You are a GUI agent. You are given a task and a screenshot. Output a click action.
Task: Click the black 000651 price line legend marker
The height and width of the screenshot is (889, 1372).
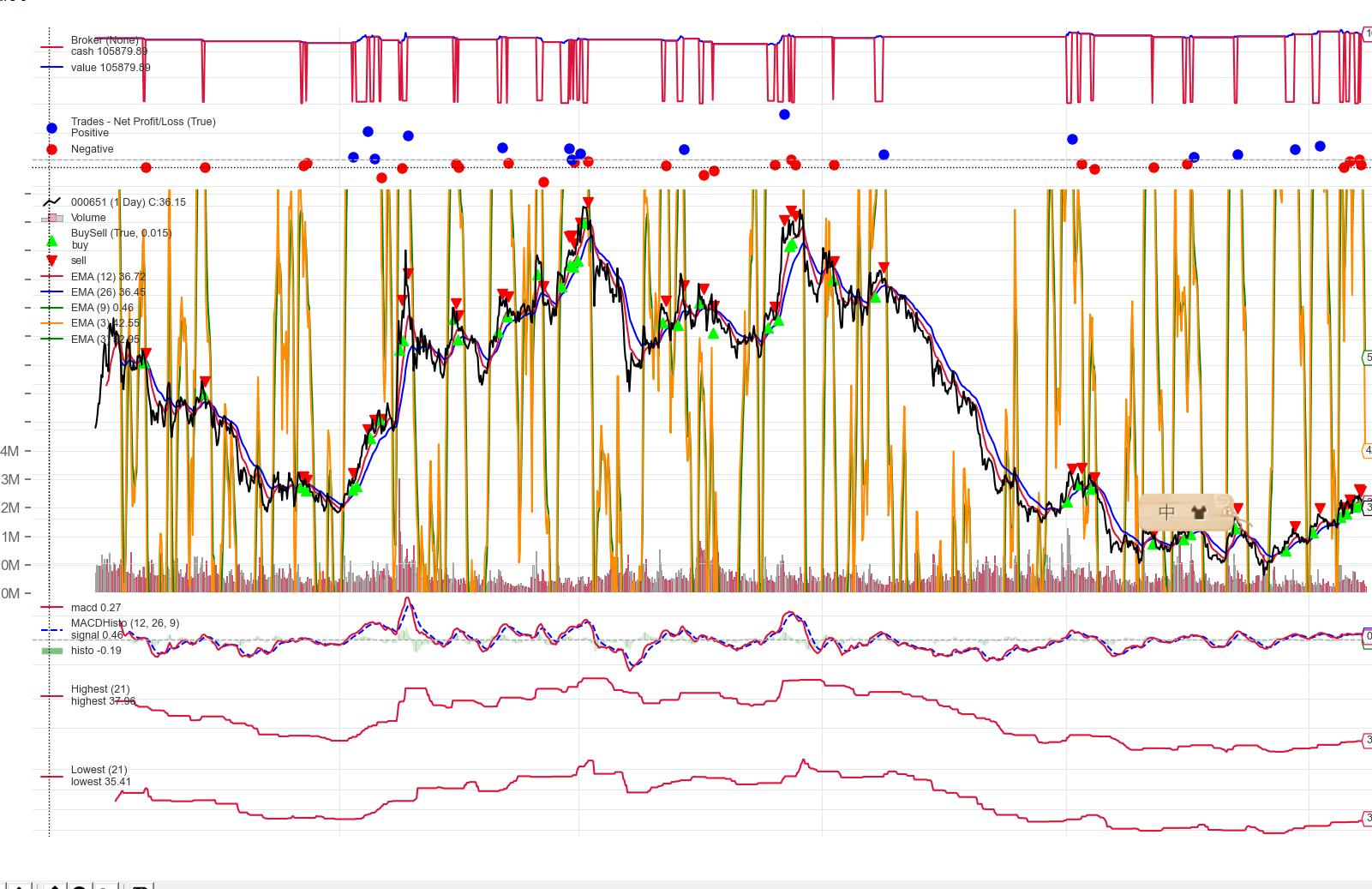pyautogui.click(x=51, y=202)
